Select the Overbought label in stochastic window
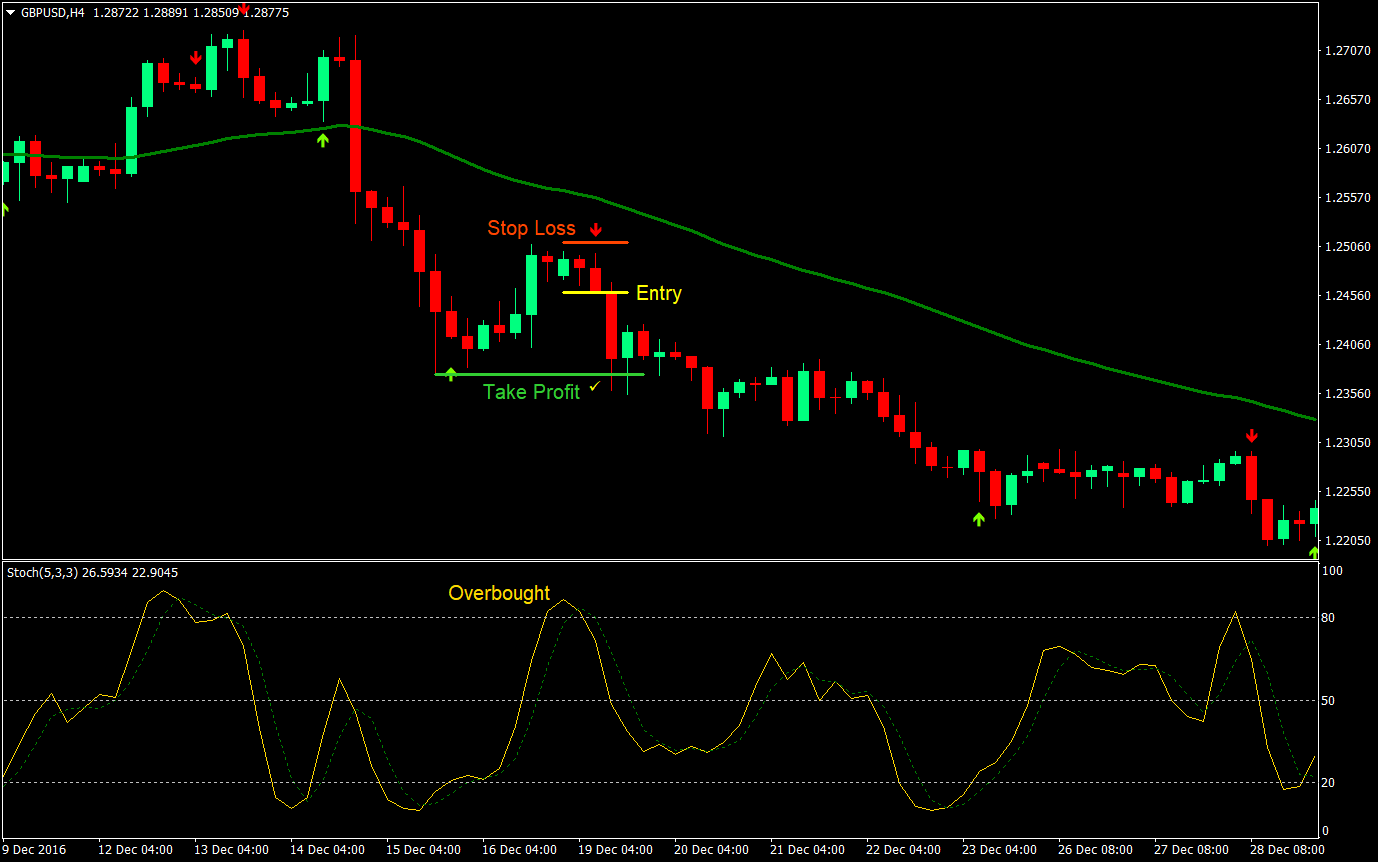1378x862 pixels. [499, 593]
